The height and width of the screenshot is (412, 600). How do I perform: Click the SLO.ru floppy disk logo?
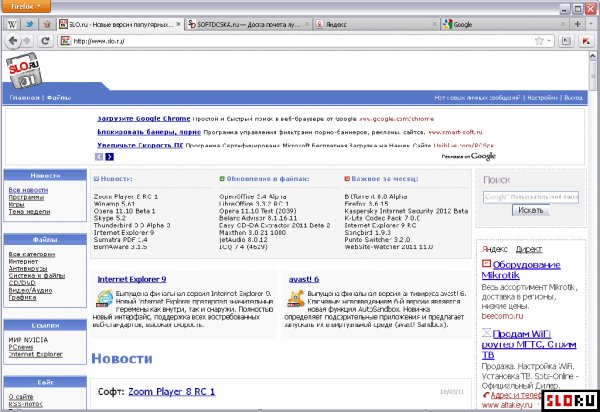24,71
